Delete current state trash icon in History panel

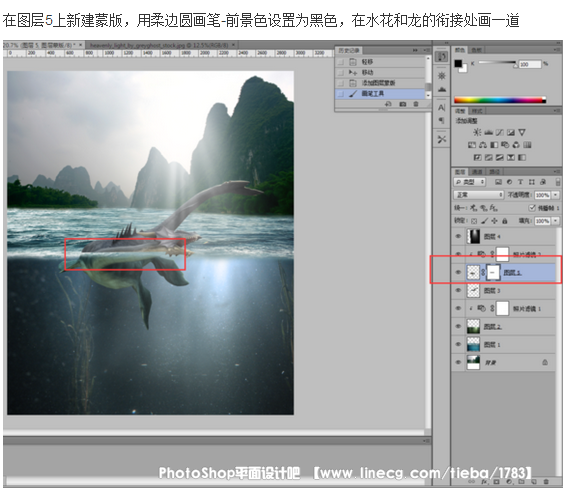coord(416,104)
